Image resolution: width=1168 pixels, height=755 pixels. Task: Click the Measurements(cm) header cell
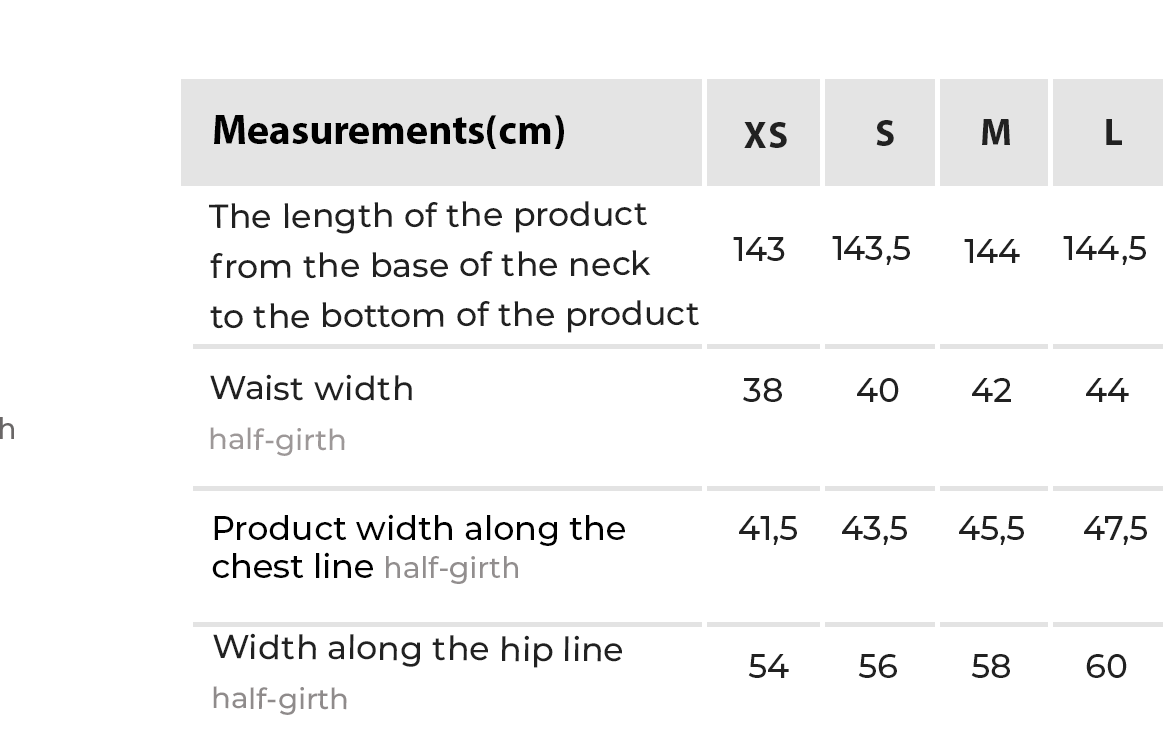click(389, 131)
